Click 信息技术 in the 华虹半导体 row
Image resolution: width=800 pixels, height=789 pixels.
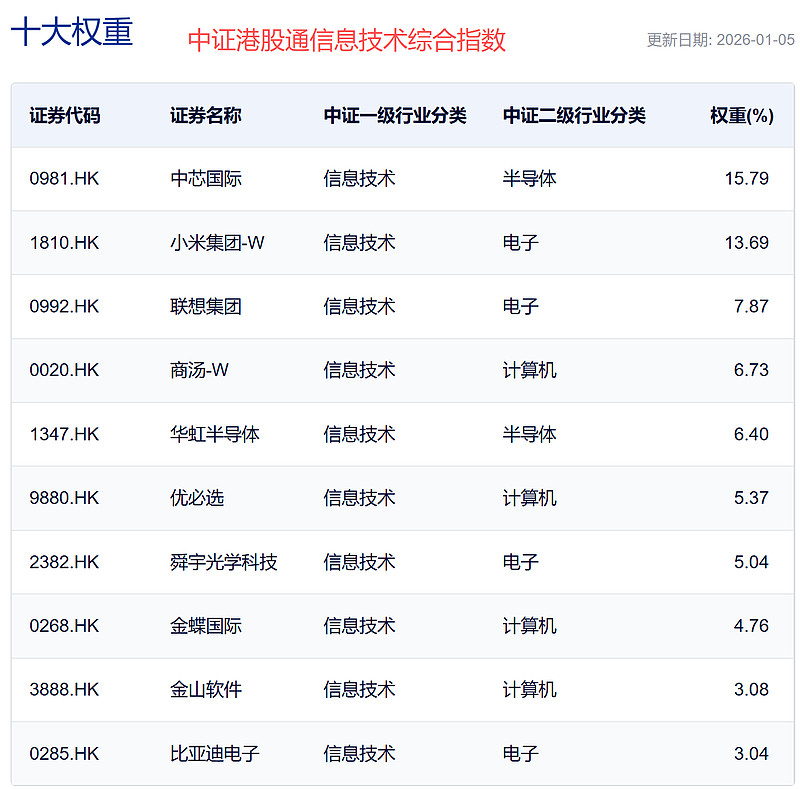(359, 434)
